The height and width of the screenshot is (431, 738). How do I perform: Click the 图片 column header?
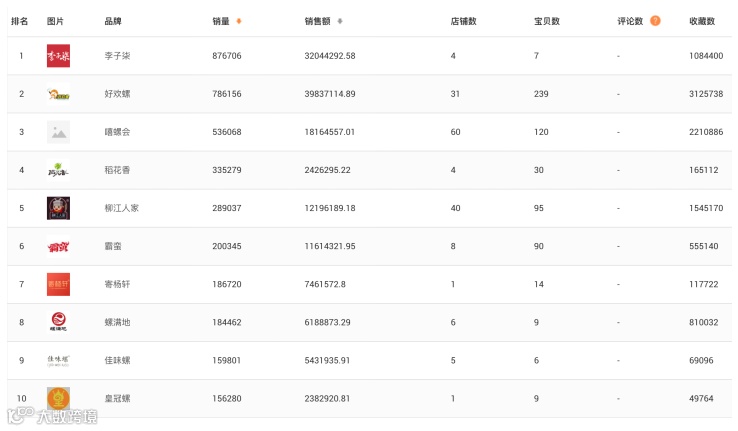[x=55, y=21]
